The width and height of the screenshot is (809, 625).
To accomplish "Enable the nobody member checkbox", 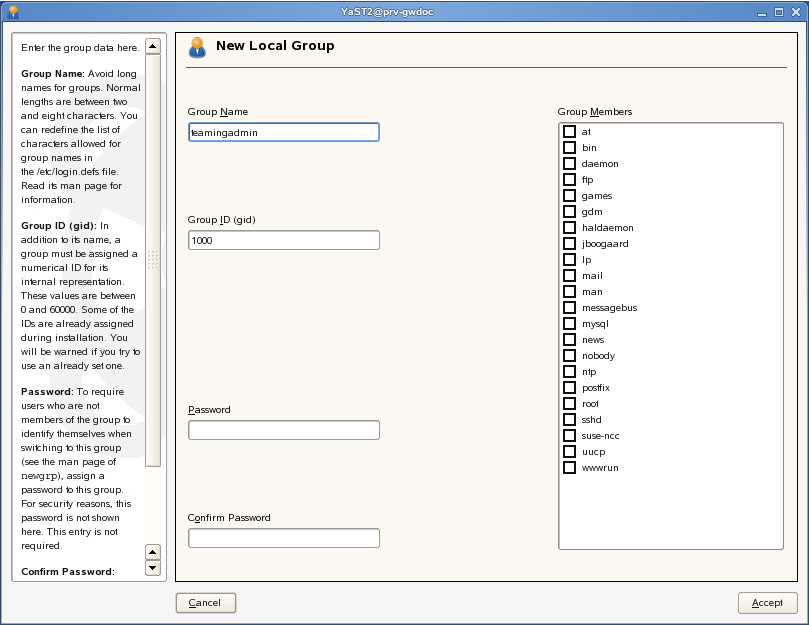I will point(569,356).
